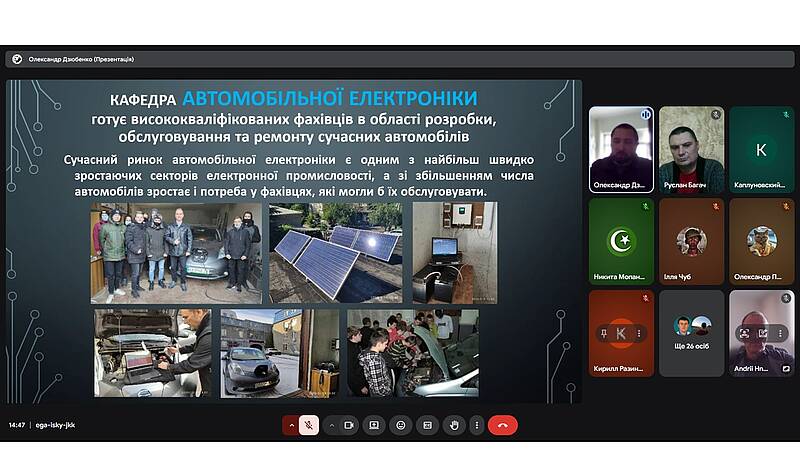
Task: Open three-dot menu on Andrii's tile
Action: click(x=779, y=332)
